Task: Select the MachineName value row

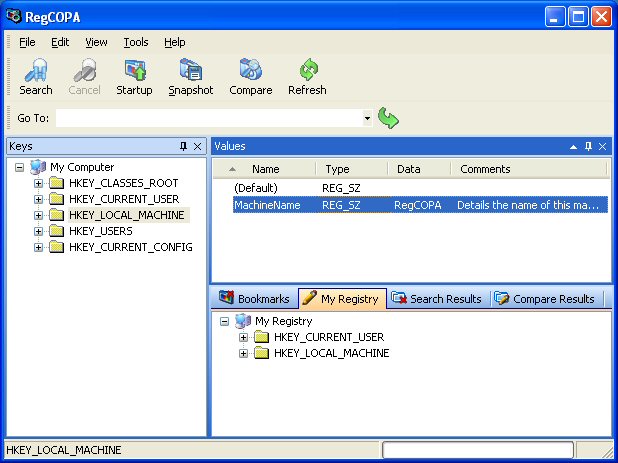Action: pos(420,205)
